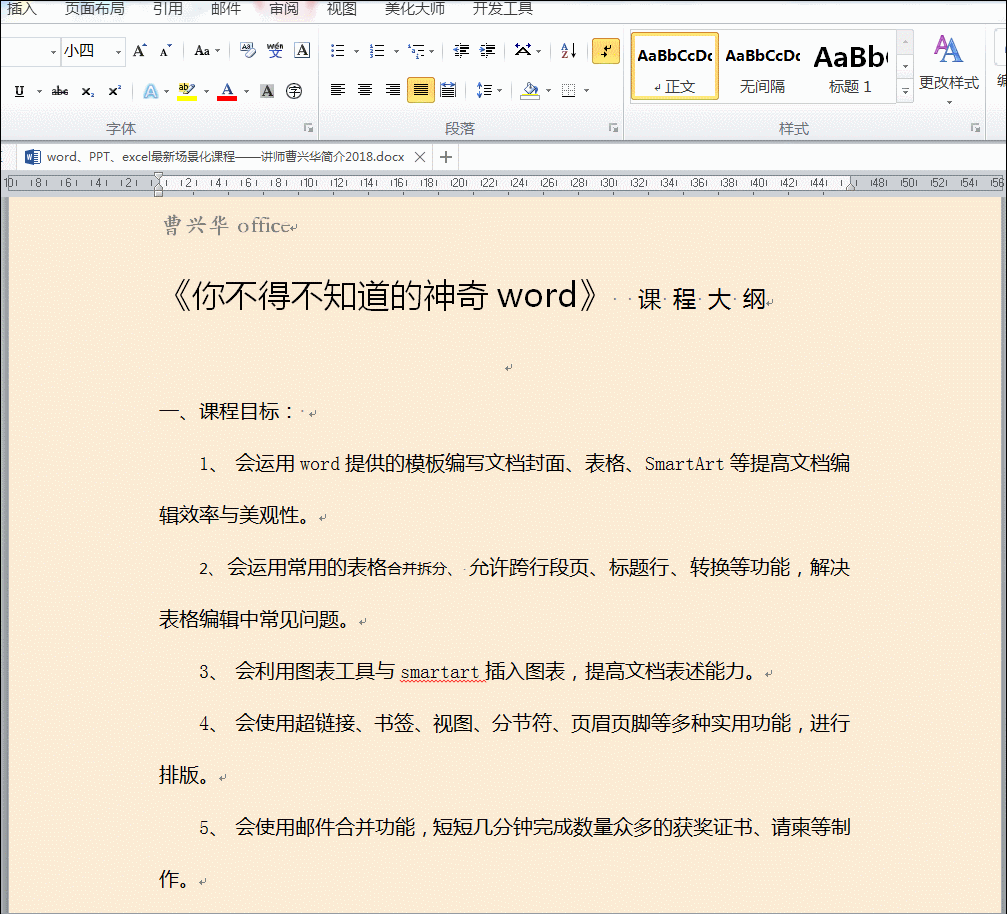Open the 邮件 ribbon tab

[x=225, y=8]
